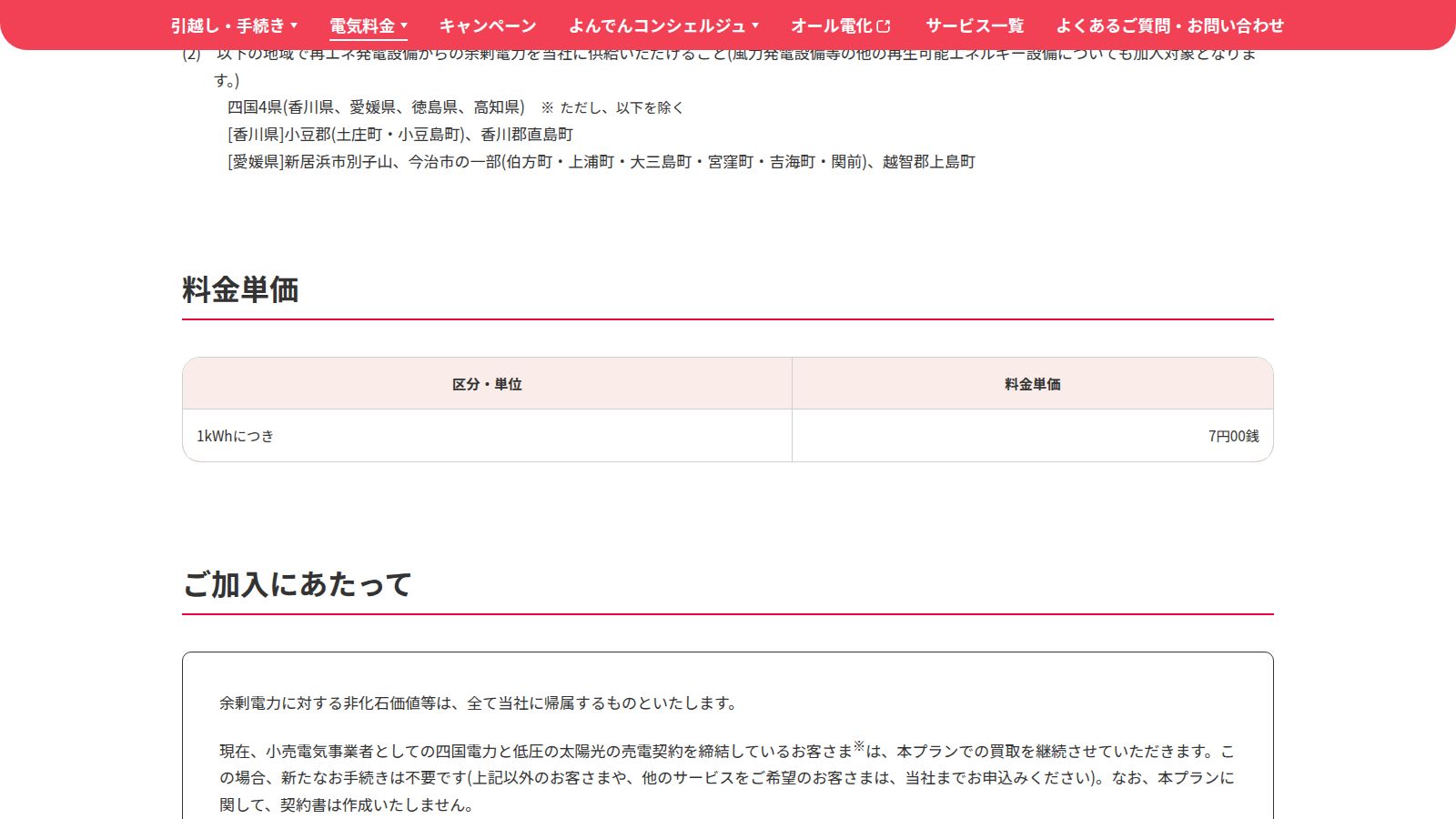Viewport: 1456px width, 819px height.
Task: Click the line starting with 四国4県
Action: point(455,107)
